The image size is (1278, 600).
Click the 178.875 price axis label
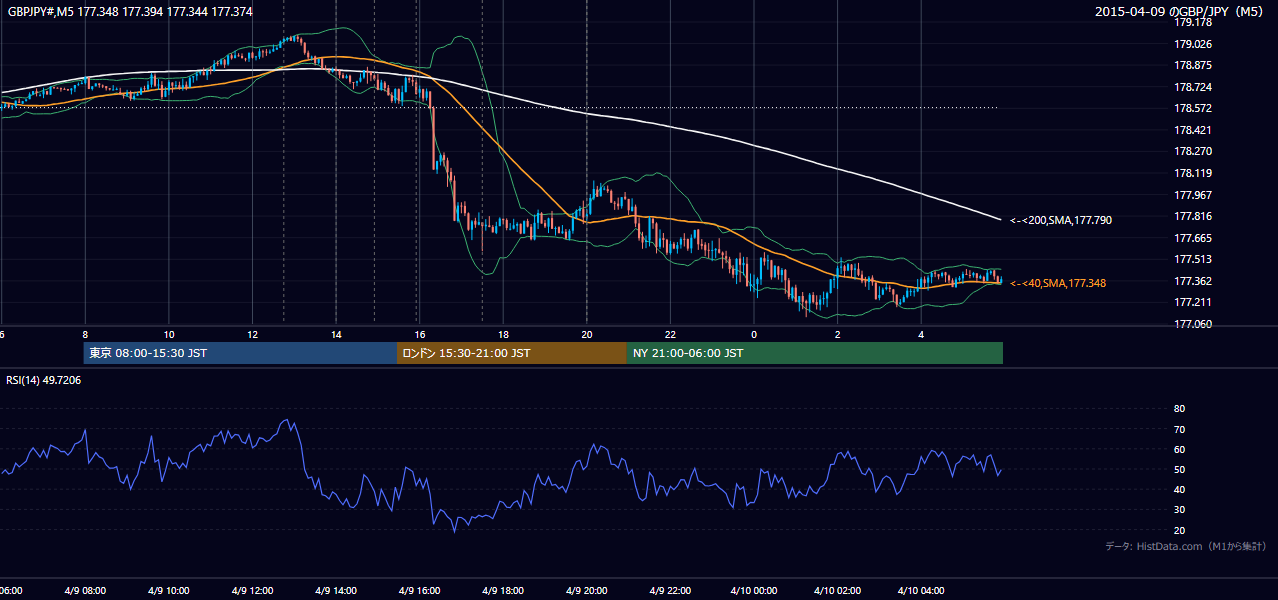pos(1193,65)
